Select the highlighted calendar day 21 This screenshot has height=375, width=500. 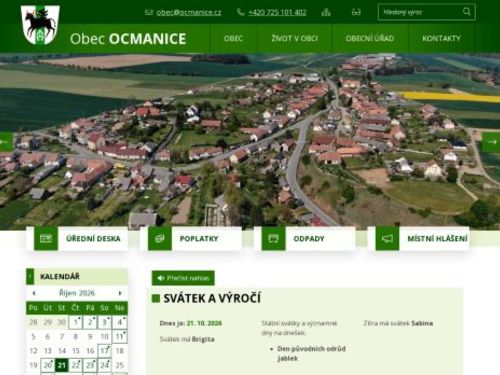[62, 365]
